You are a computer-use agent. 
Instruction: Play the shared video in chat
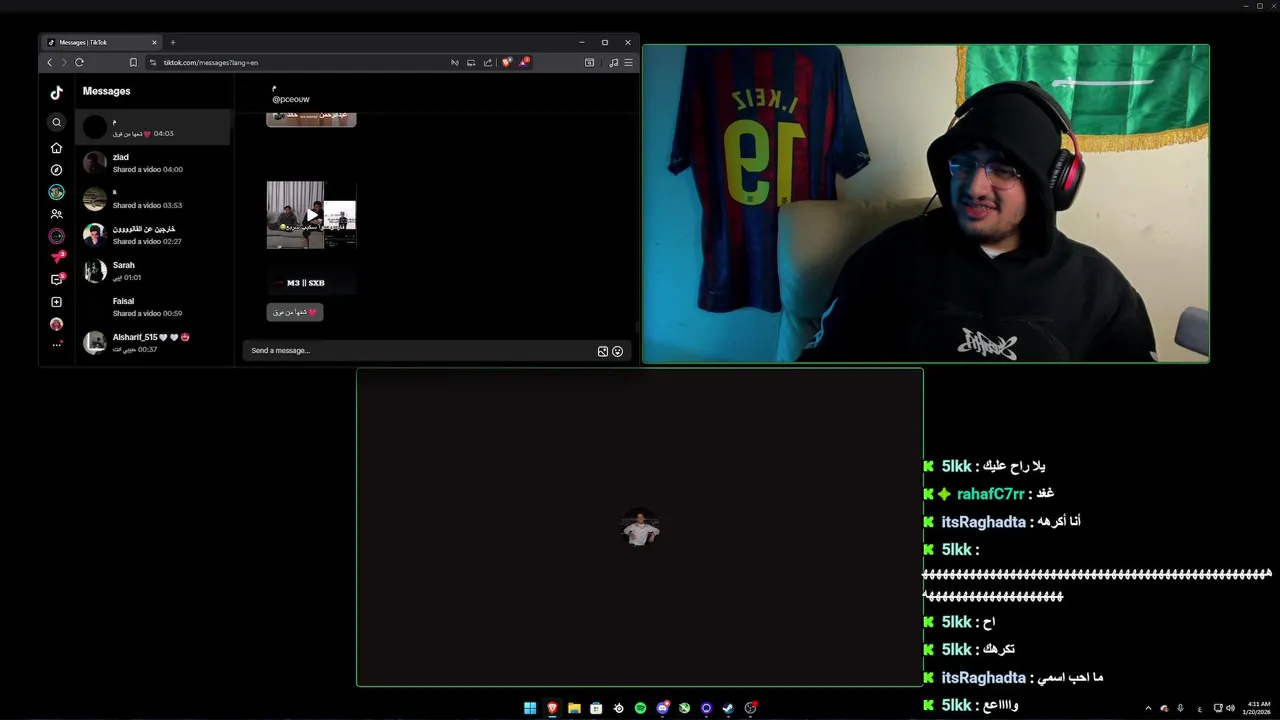pyautogui.click(x=311, y=215)
